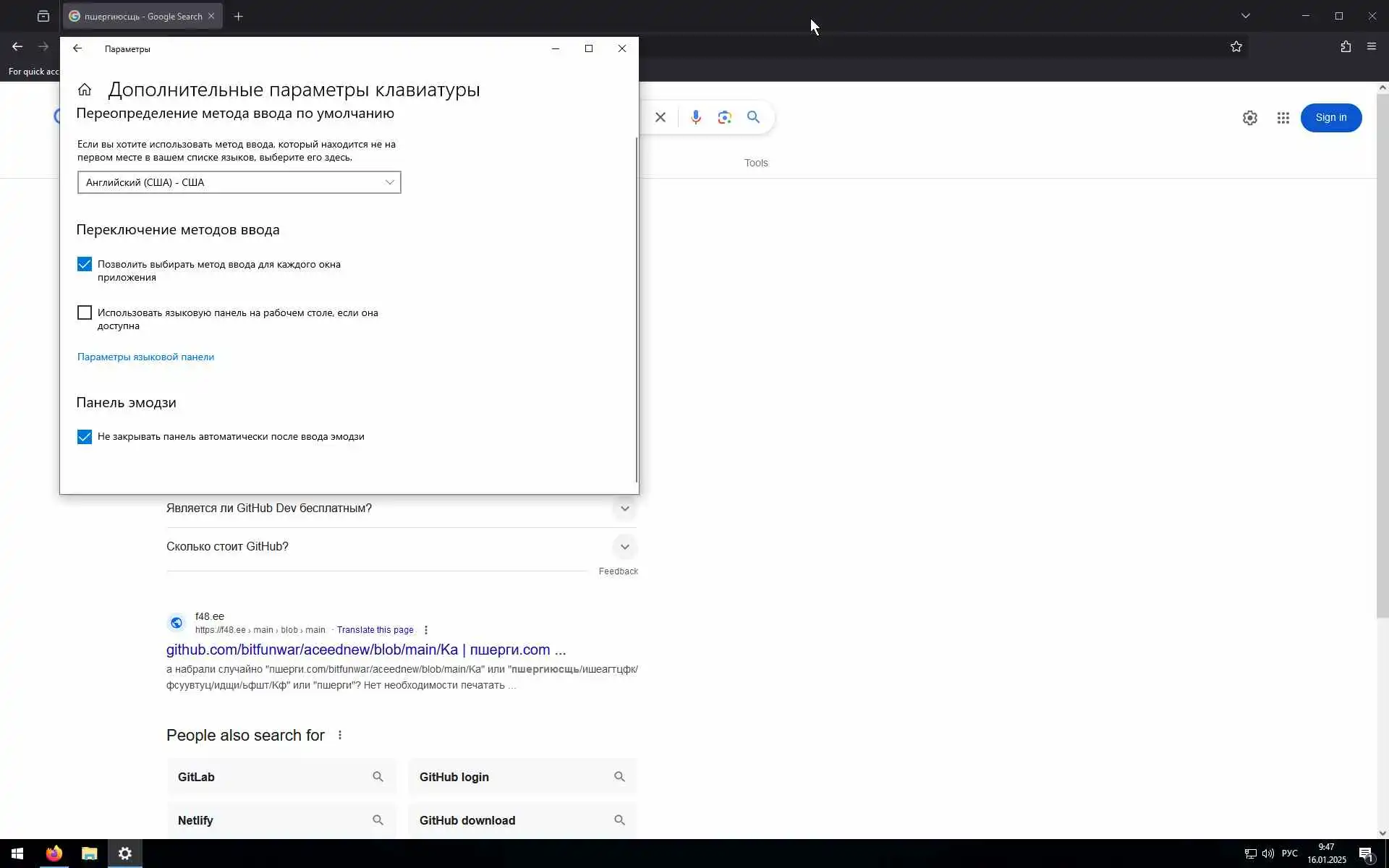Click Google voice search microphone icon

695,117
